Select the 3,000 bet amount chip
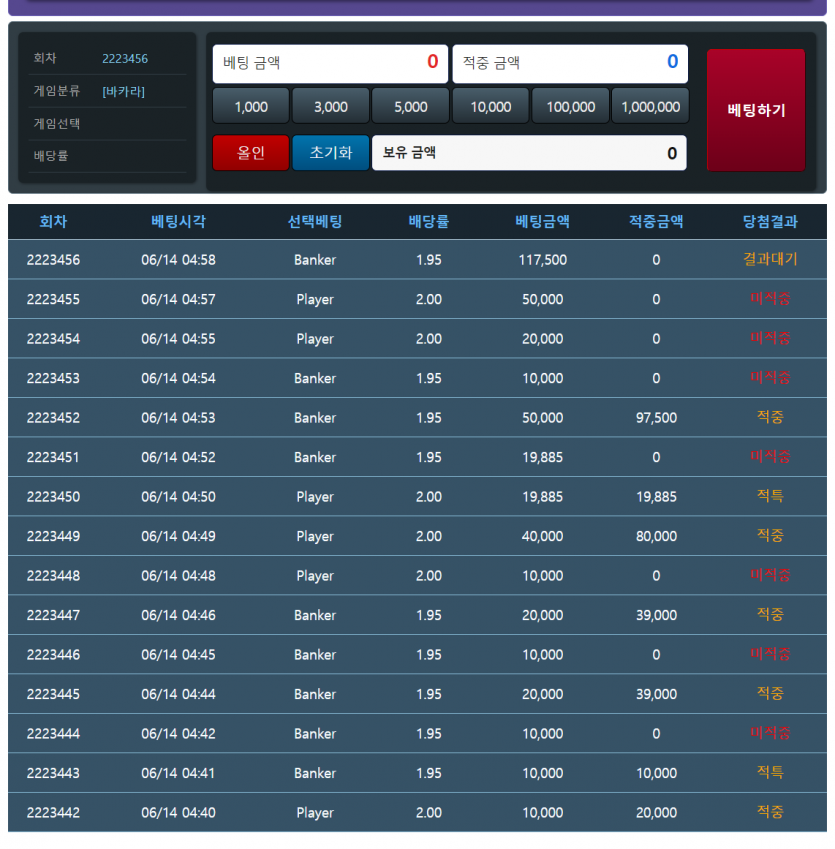 330,106
